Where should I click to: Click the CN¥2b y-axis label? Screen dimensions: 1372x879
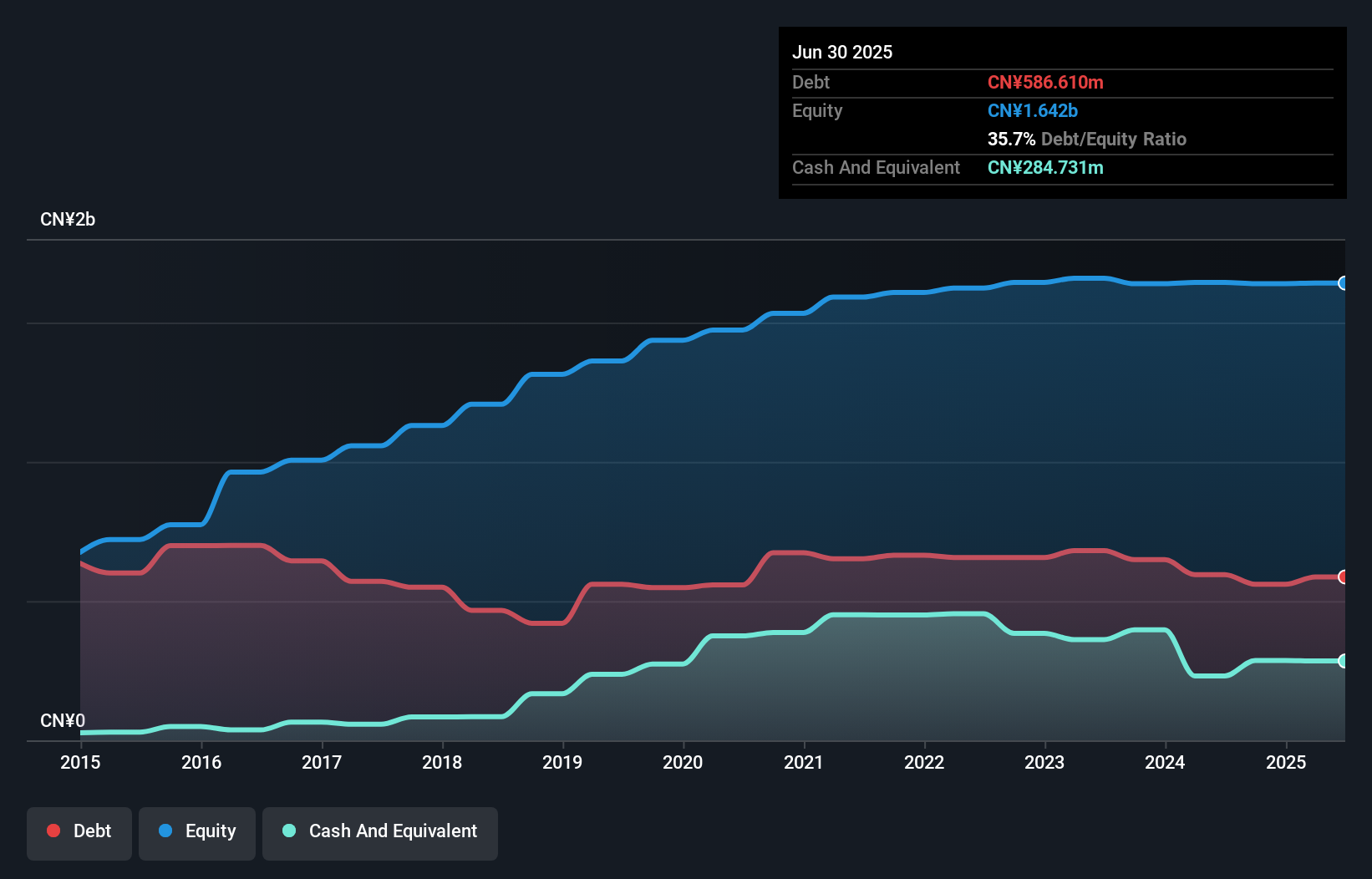[68, 219]
